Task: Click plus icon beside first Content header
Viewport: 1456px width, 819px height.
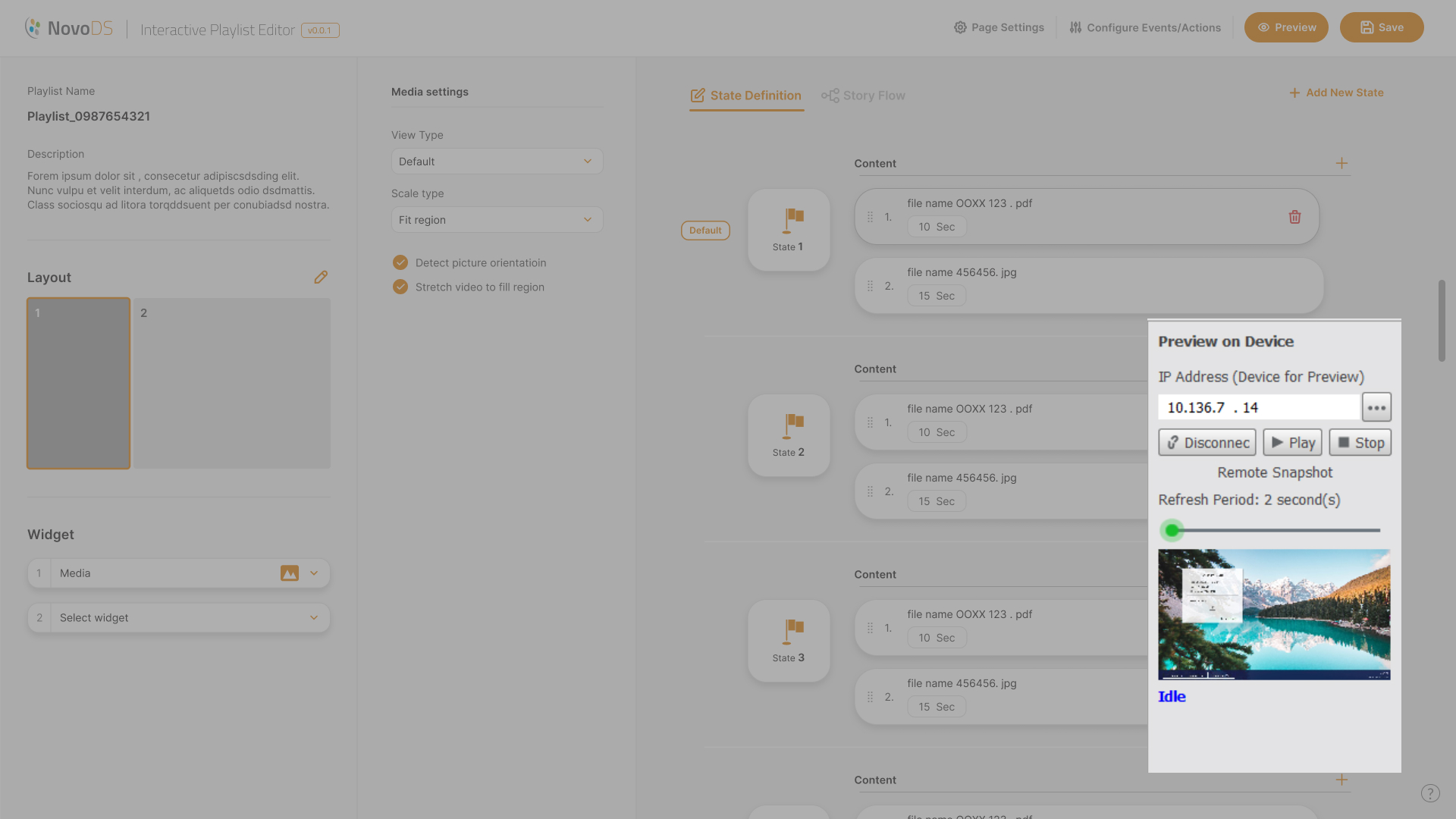Action: coord(1341,163)
